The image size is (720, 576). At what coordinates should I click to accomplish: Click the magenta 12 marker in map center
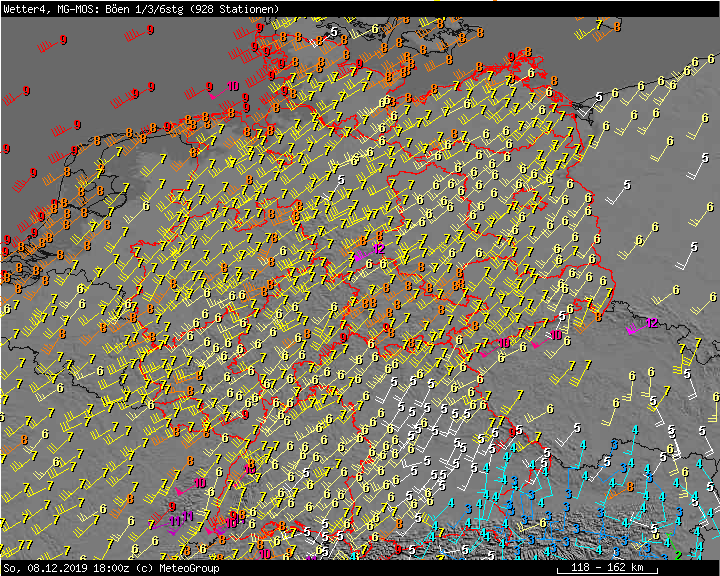click(x=379, y=248)
